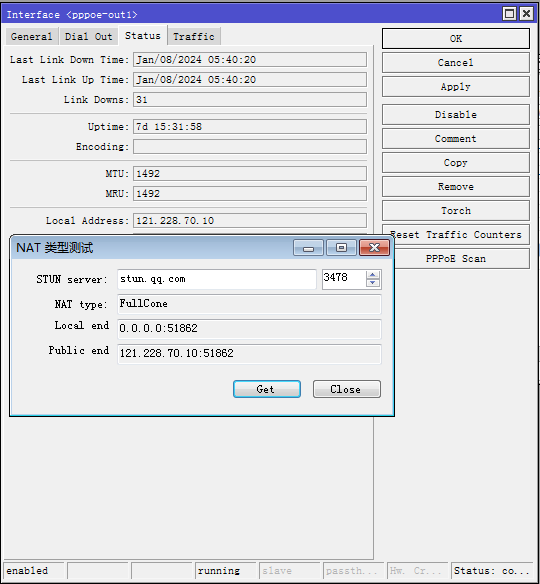
Task: Click the OK button
Action: click(456, 39)
